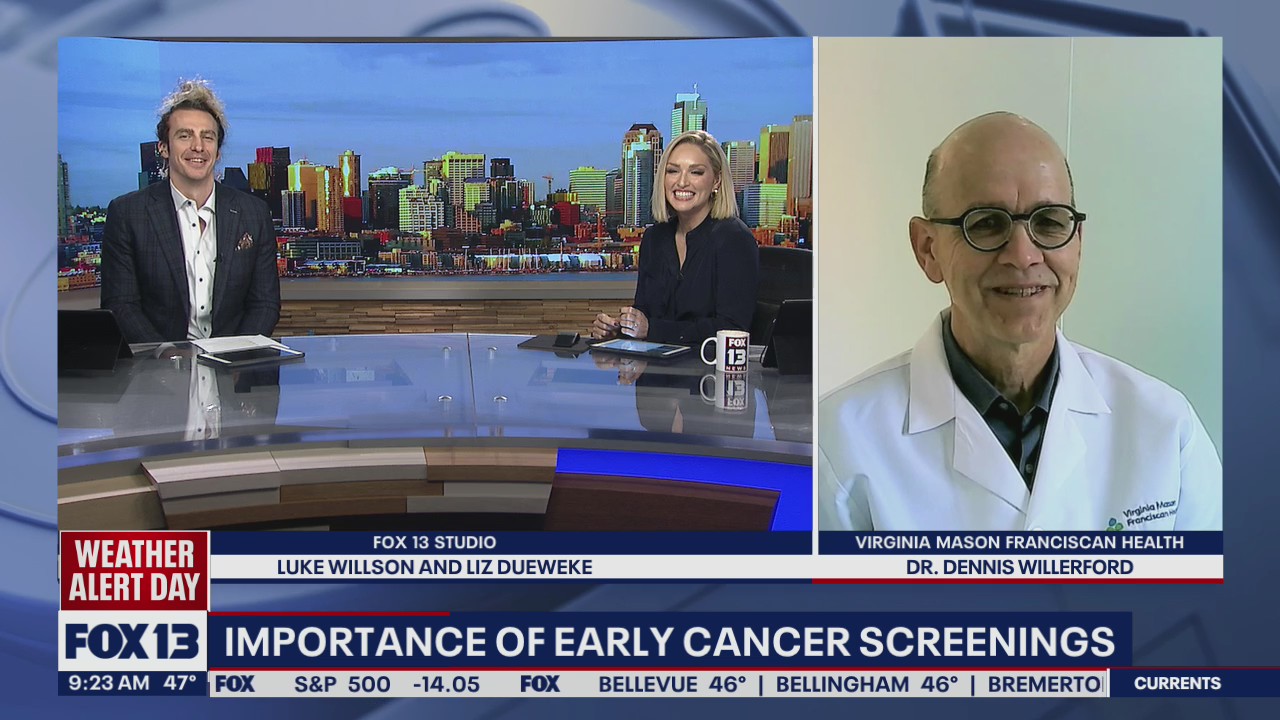Click the S&P 500 -14.05 ticker item

point(387,684)
